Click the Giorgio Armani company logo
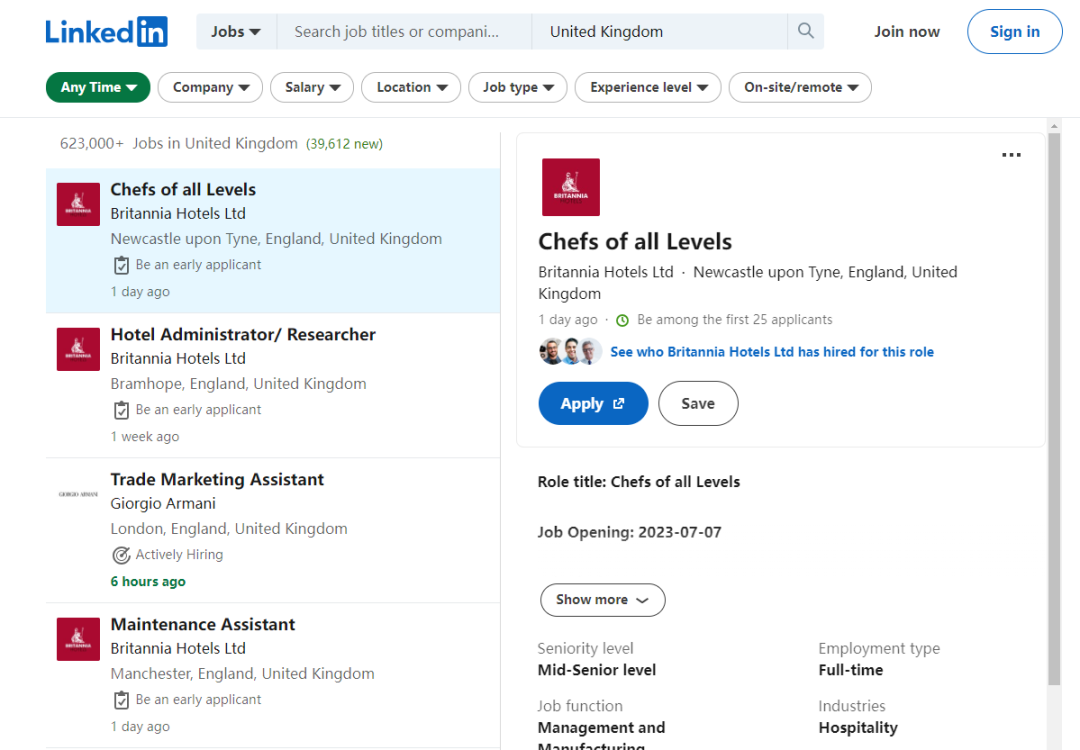1080x750 pixels. 78,494
